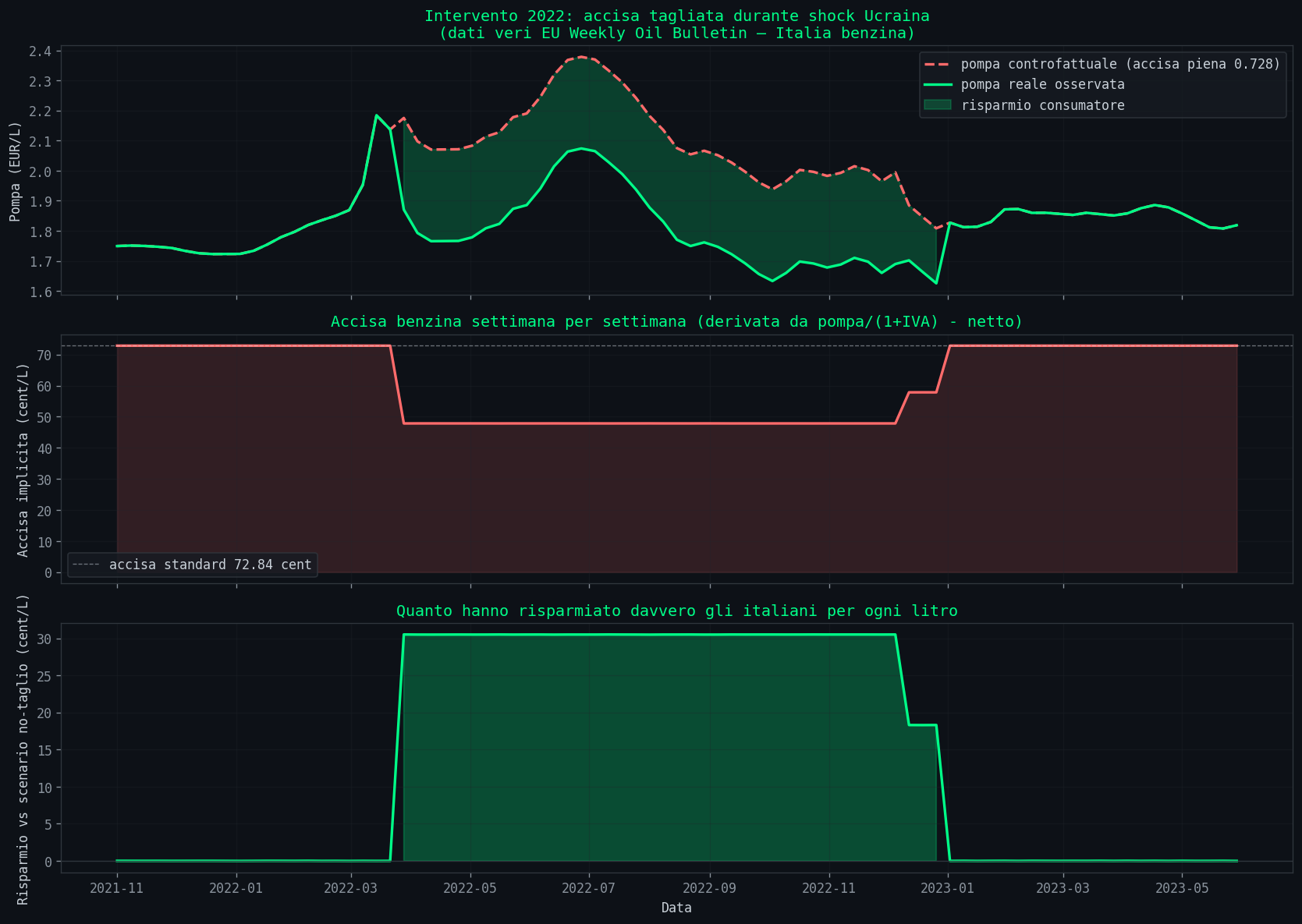Click the 'Risparmio vs scenario no-taglio' axis label
This screenshot has width=1302, height=924.
[23, 749]
